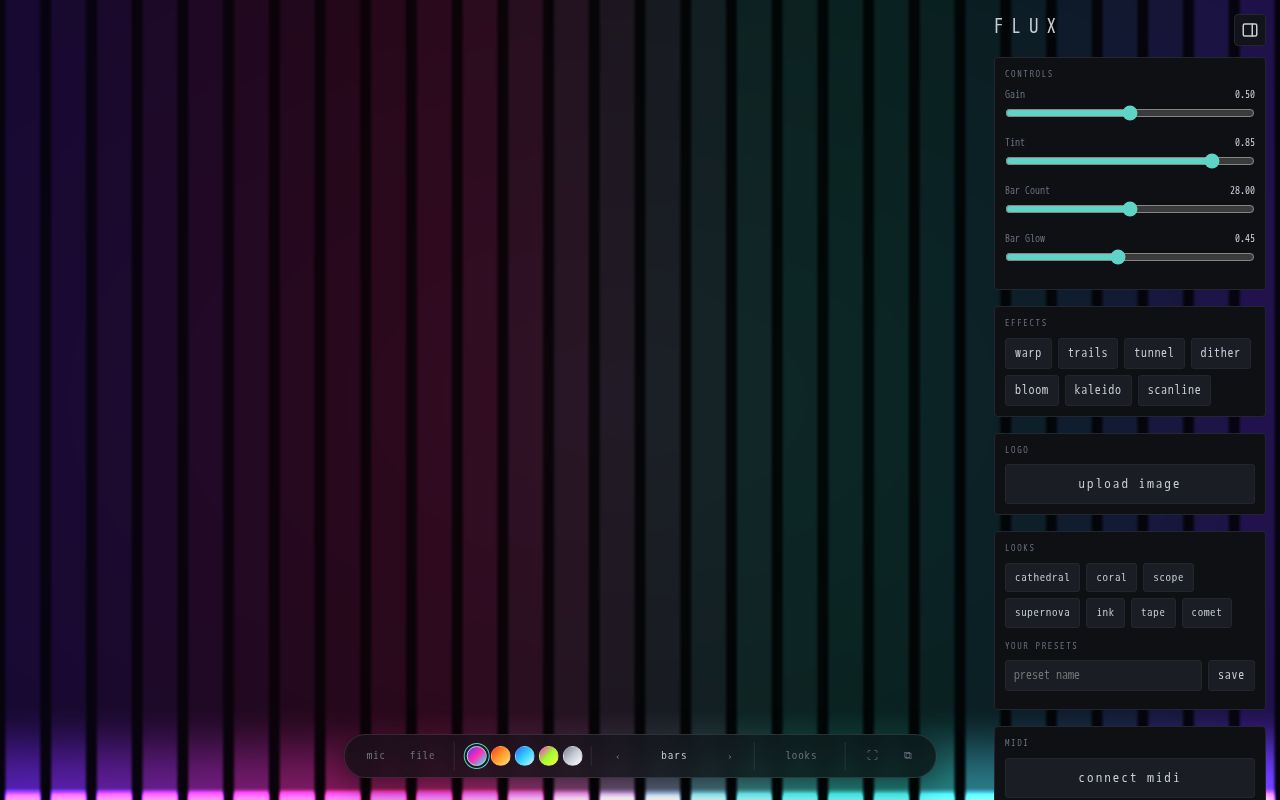Click the Gain value 0.50
Image resolution: width=1280 pixels, height=800 pixels.
(1245, 95)
